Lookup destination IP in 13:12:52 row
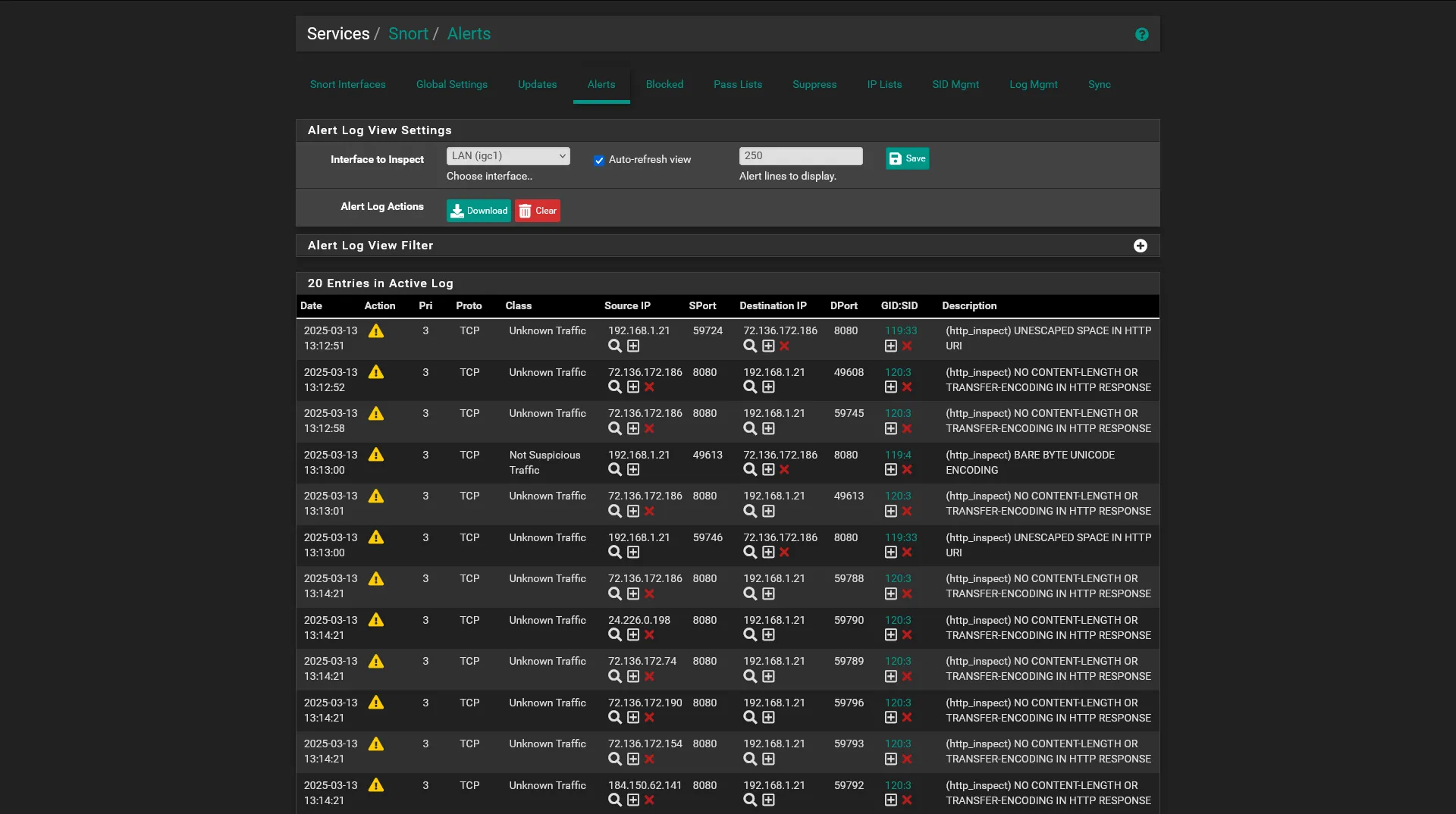Image resolution: width=1456 pixels, height=814 pixels. click(750, 387)
